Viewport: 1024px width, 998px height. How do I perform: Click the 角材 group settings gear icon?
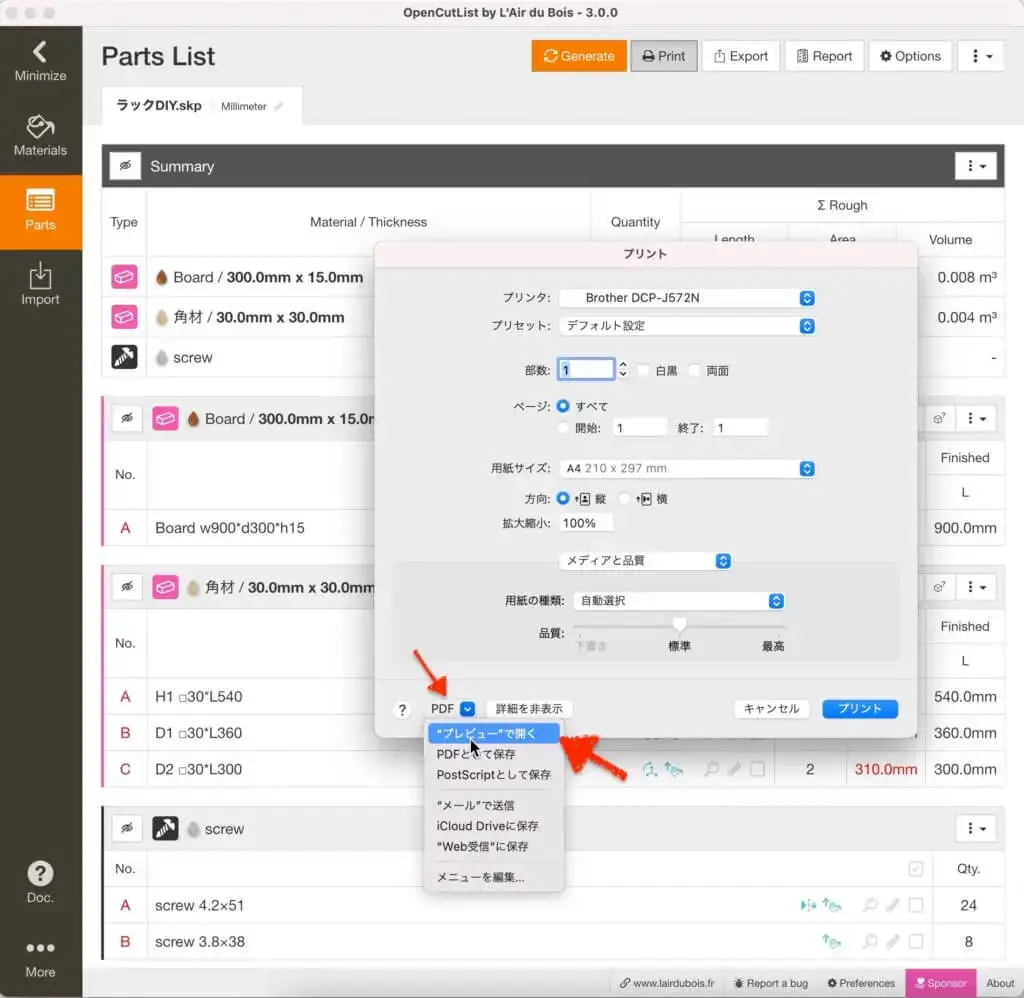click(939, 587)
